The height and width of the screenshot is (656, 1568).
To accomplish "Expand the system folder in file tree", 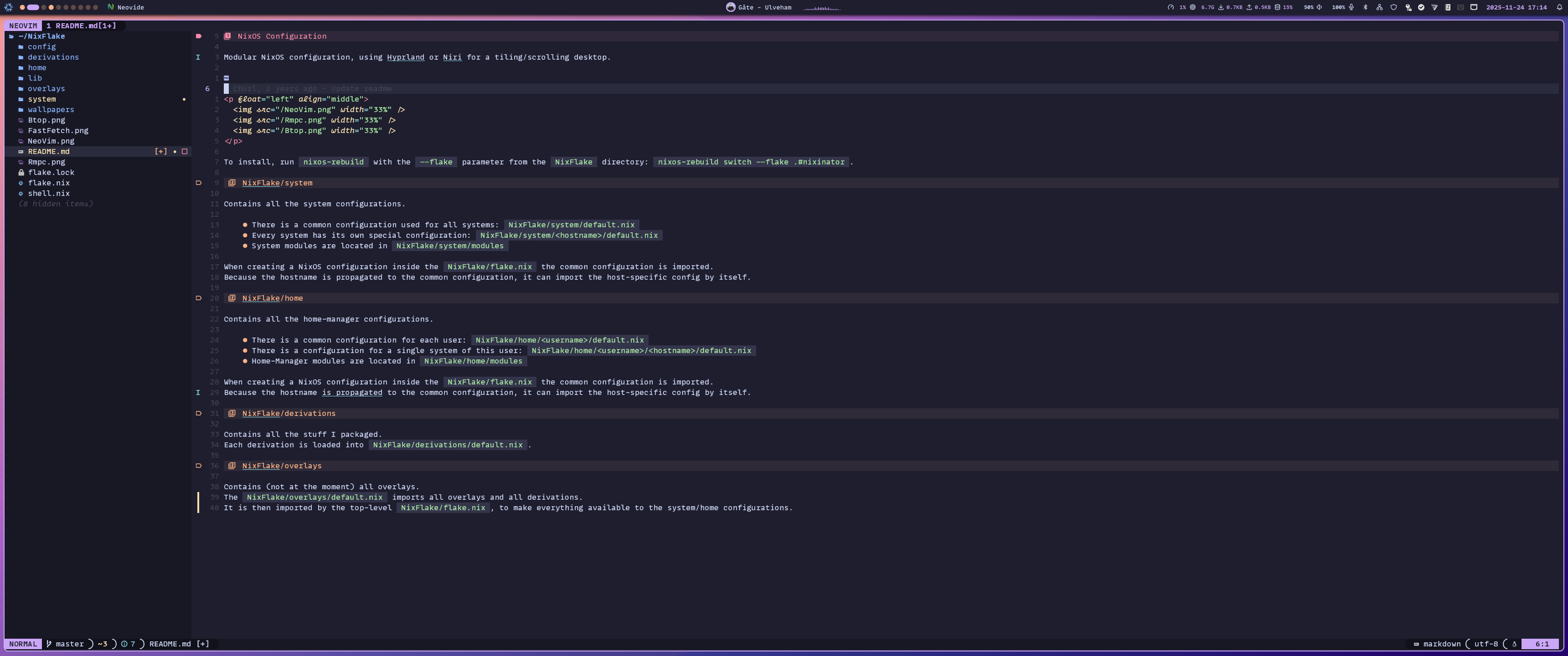I will (x=41, y=99).
